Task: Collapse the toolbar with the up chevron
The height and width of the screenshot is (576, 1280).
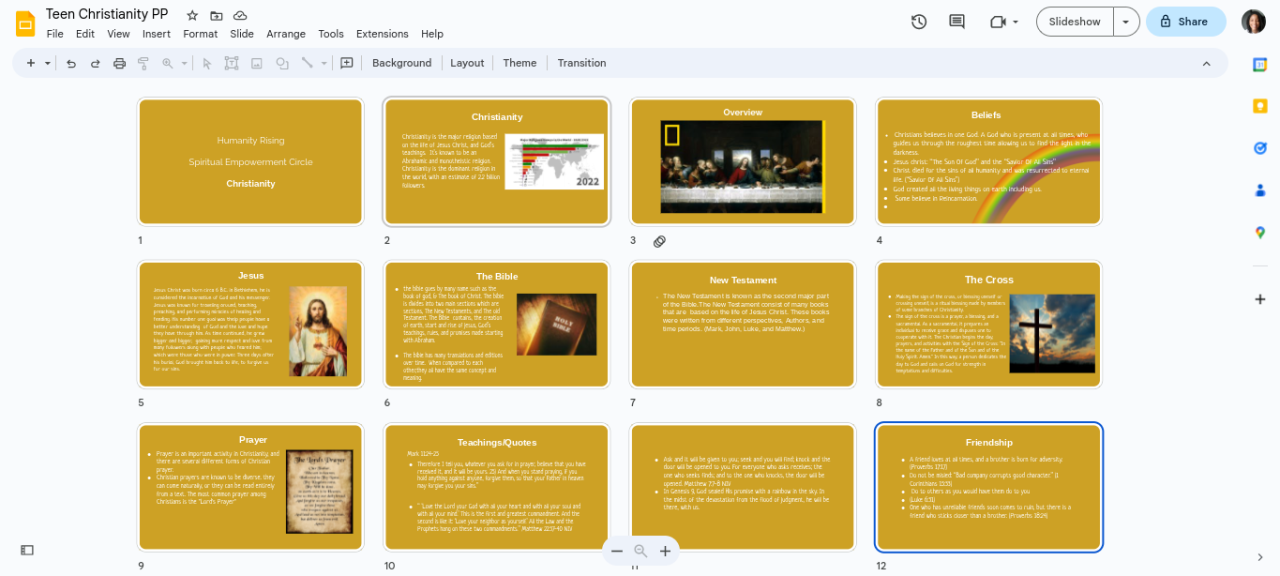Action: [x=1206, y=63]
